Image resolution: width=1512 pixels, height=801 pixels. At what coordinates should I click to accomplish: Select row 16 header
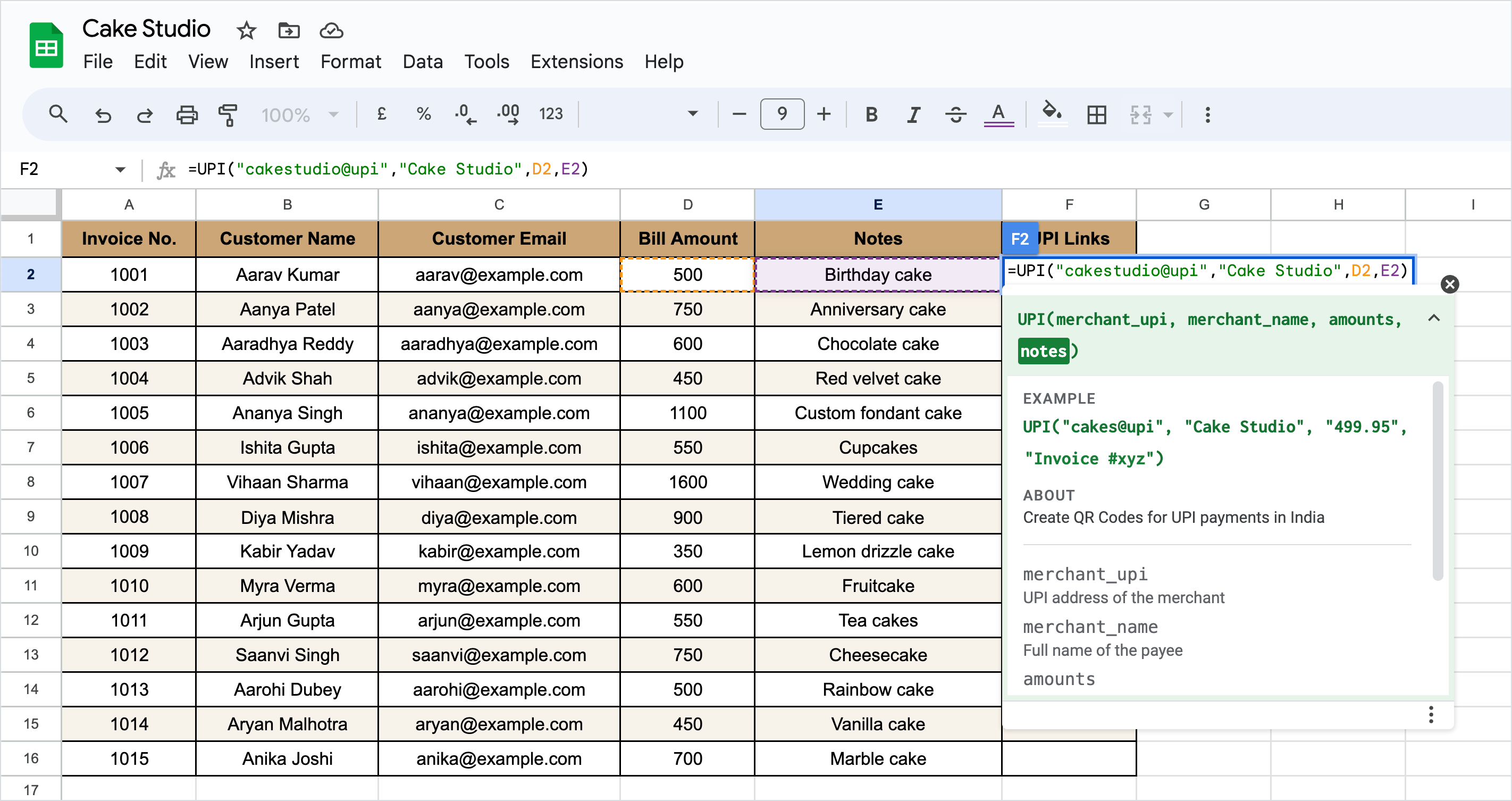(x=30, y=758)
